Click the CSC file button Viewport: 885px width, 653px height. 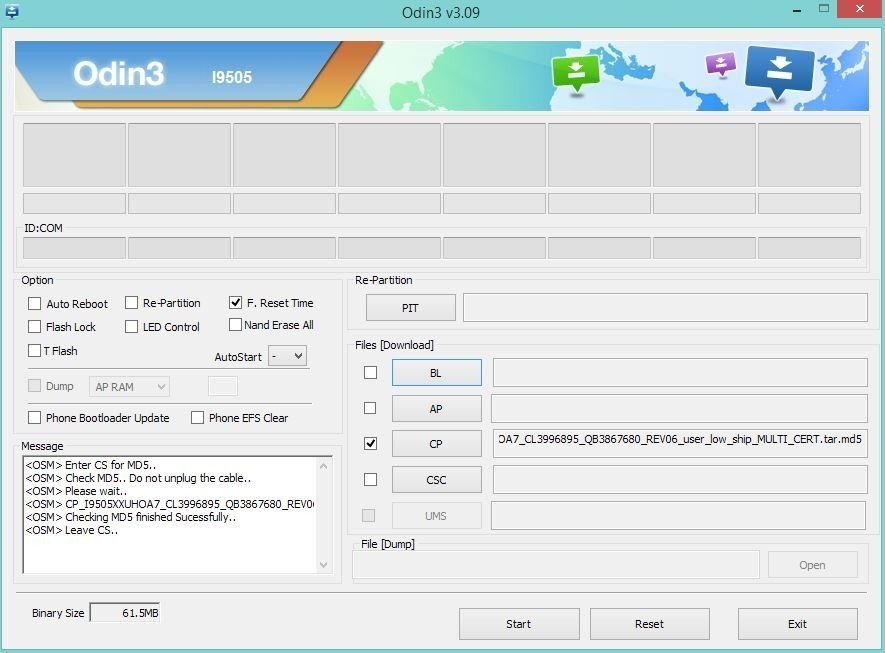point(436,480)
